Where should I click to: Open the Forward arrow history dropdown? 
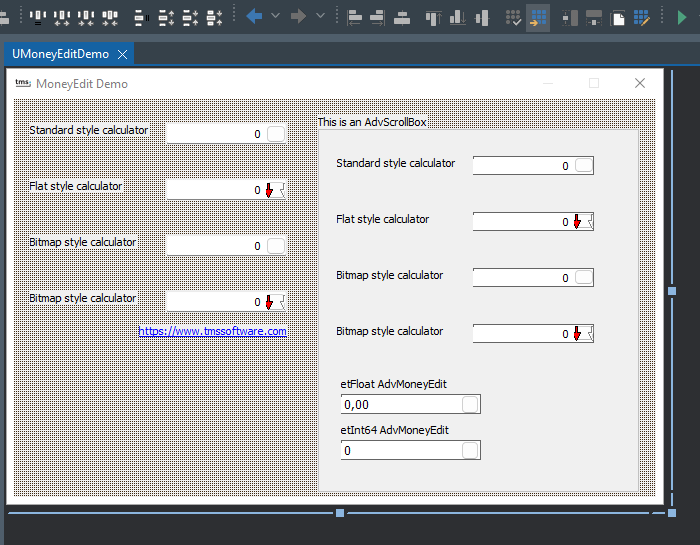pyautogui.click(x=320, y=16)
